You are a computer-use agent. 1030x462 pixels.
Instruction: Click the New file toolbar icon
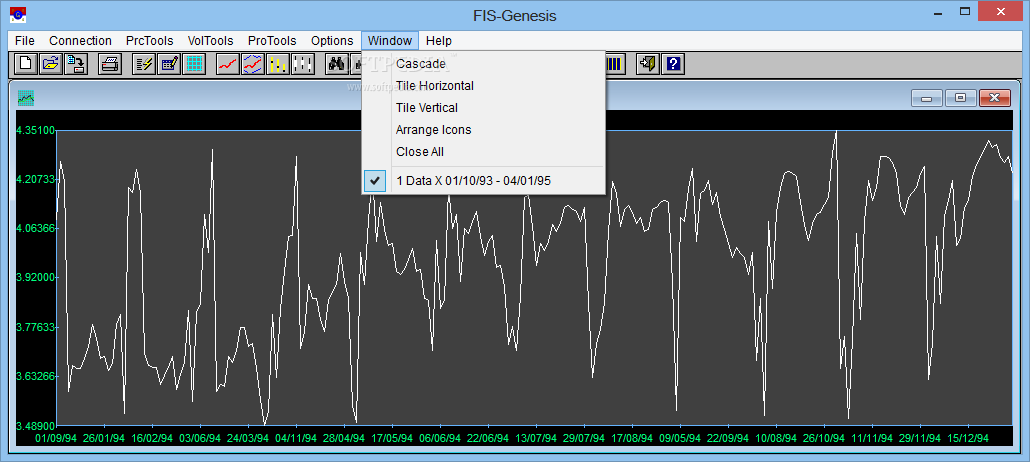point(26,64)
